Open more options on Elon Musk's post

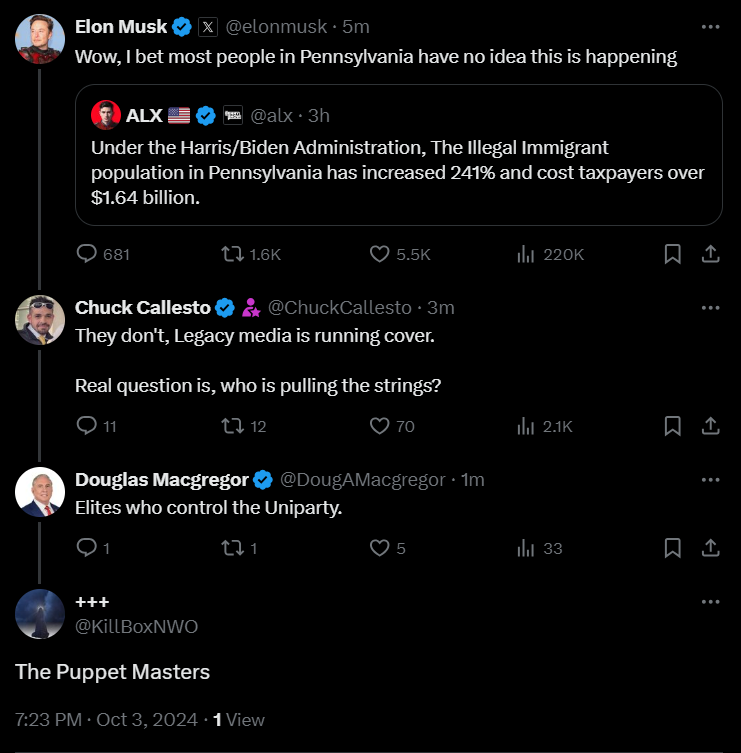(x=711, y=27)
